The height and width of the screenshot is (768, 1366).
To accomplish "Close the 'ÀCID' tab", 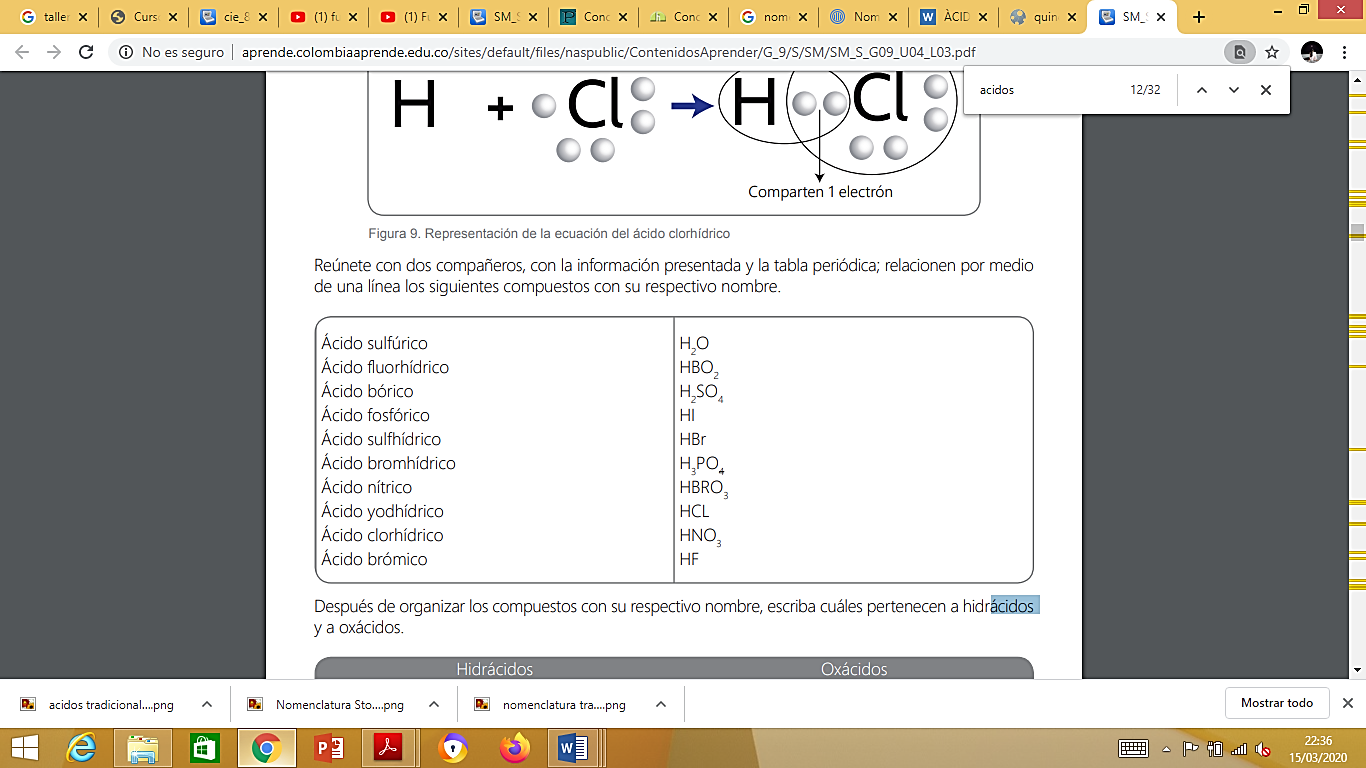I will 981,17.
